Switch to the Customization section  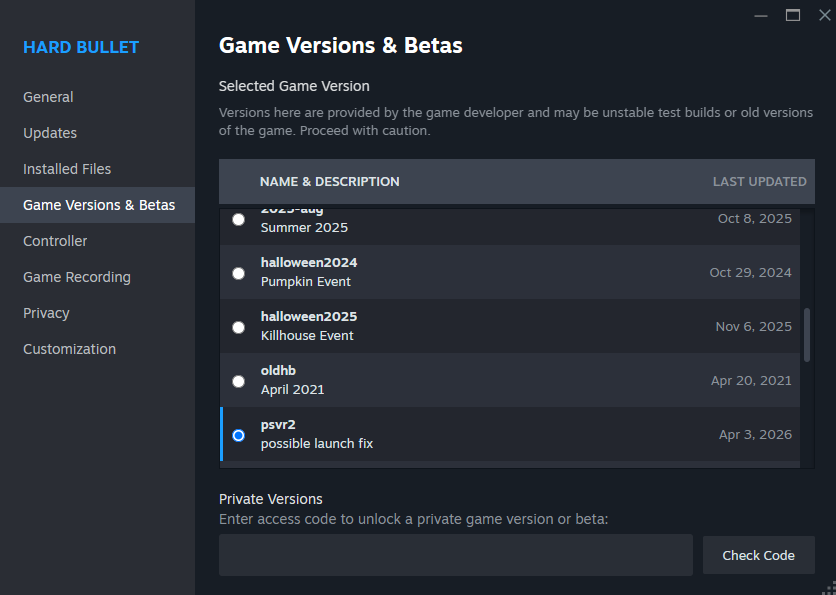(x=69, y=349)
